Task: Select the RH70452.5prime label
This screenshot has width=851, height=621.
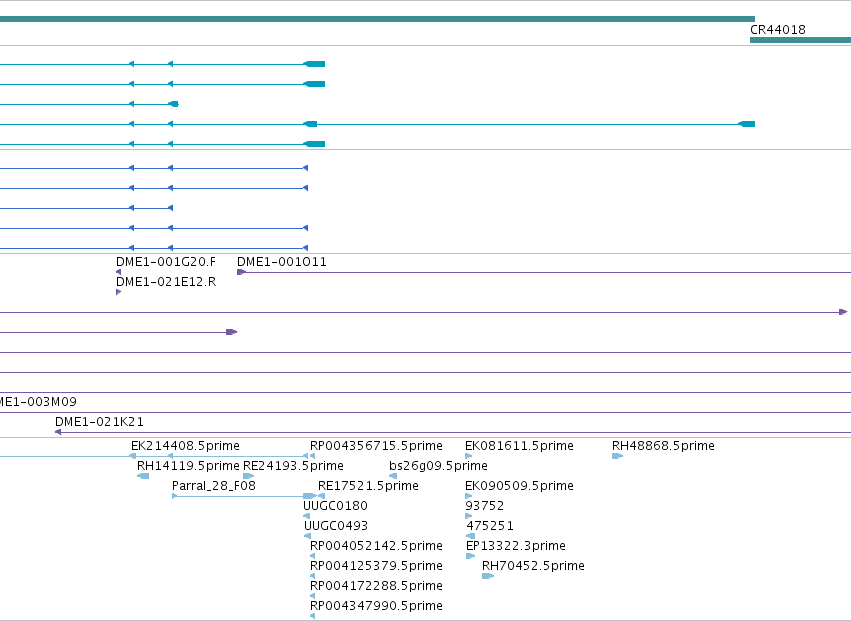Action: tap(533, 566)
